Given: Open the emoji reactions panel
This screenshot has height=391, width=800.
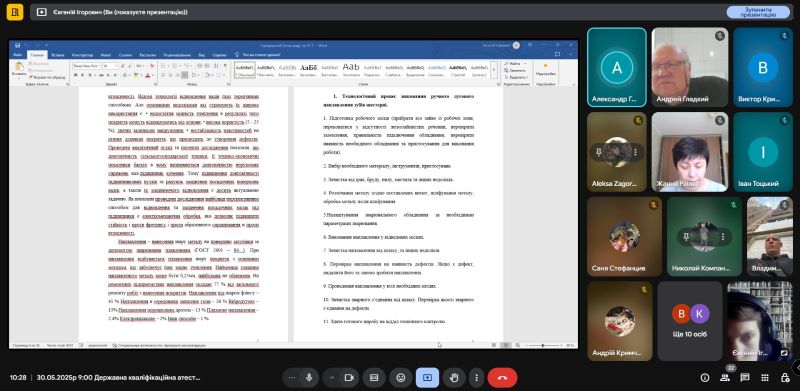Looking at the screenshot, I should (401, 378).
